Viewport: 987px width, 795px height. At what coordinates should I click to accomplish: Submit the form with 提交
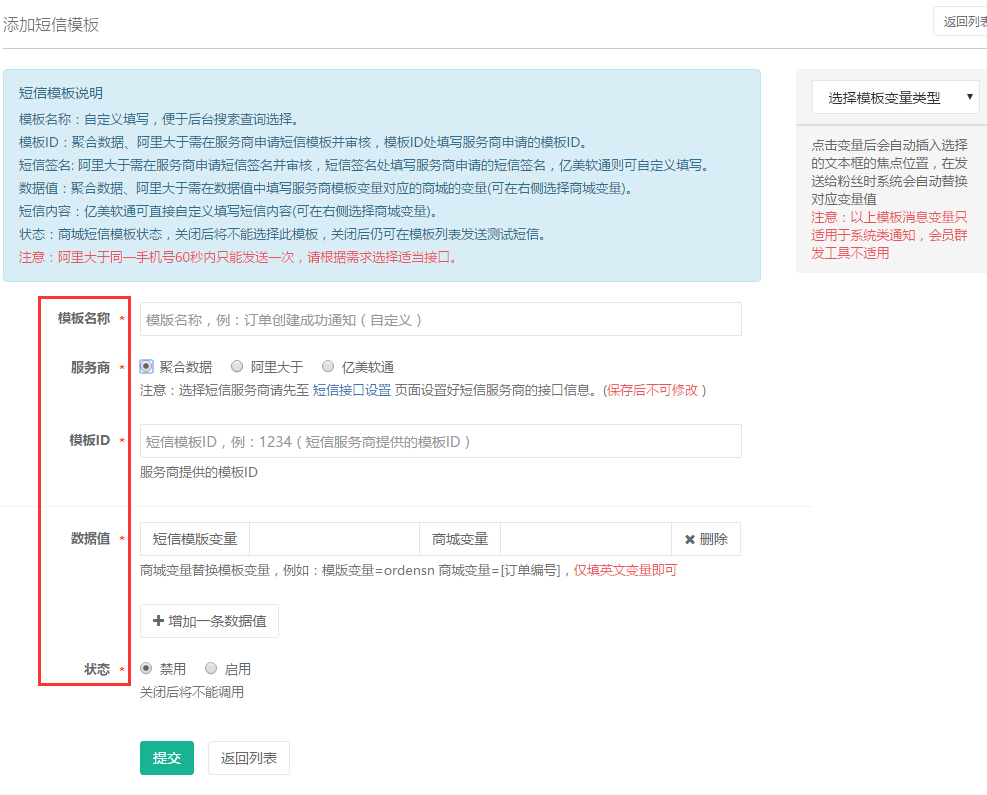(x=166, y=758)
